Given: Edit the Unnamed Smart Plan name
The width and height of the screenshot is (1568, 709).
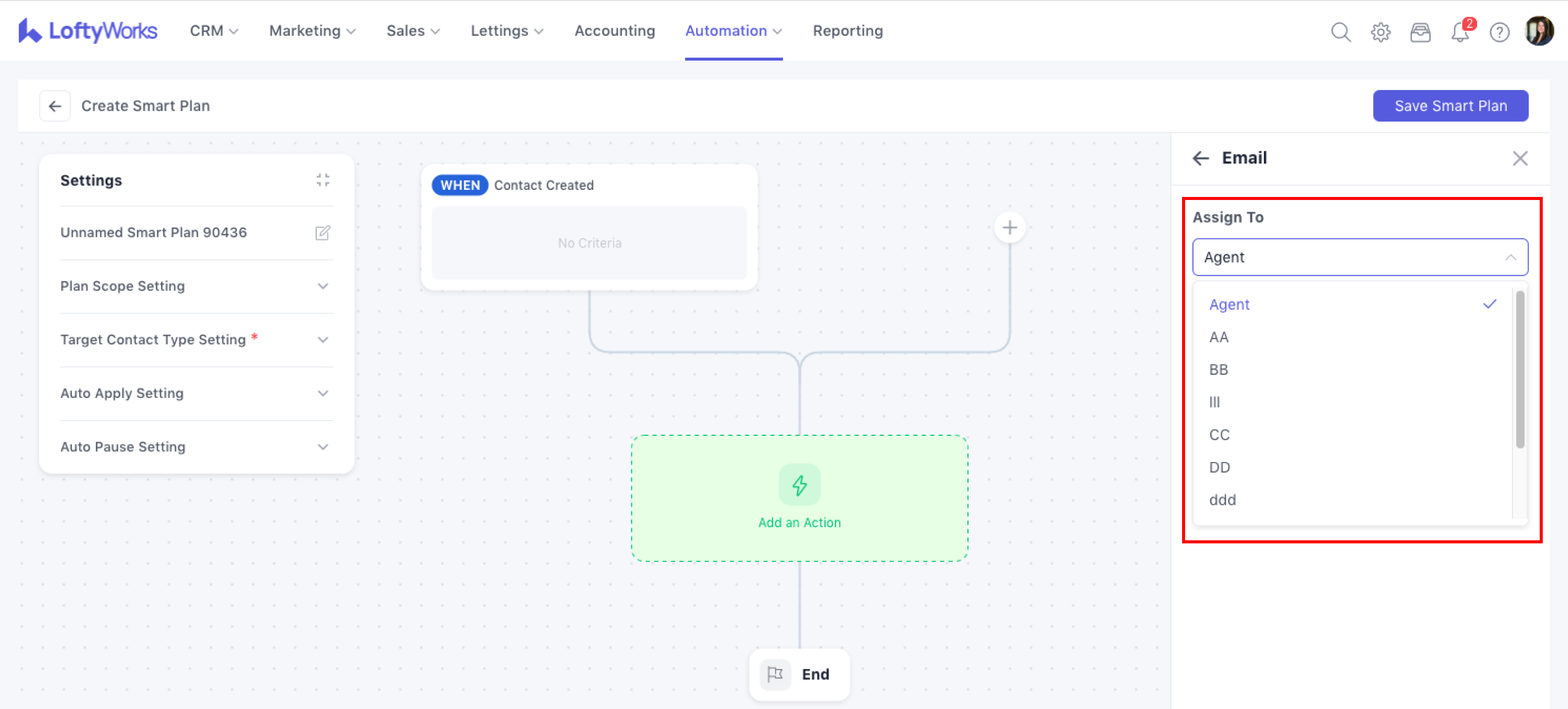Looking at the screenshot, I should [323, 232].
